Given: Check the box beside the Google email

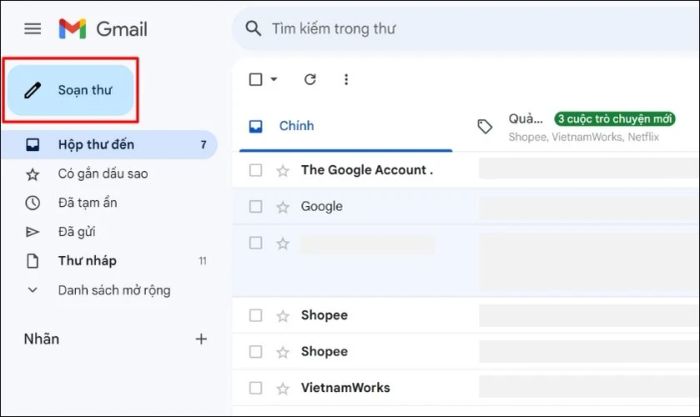Looking at the screenshot, I should pyautogui.click(x=256, y=207).
